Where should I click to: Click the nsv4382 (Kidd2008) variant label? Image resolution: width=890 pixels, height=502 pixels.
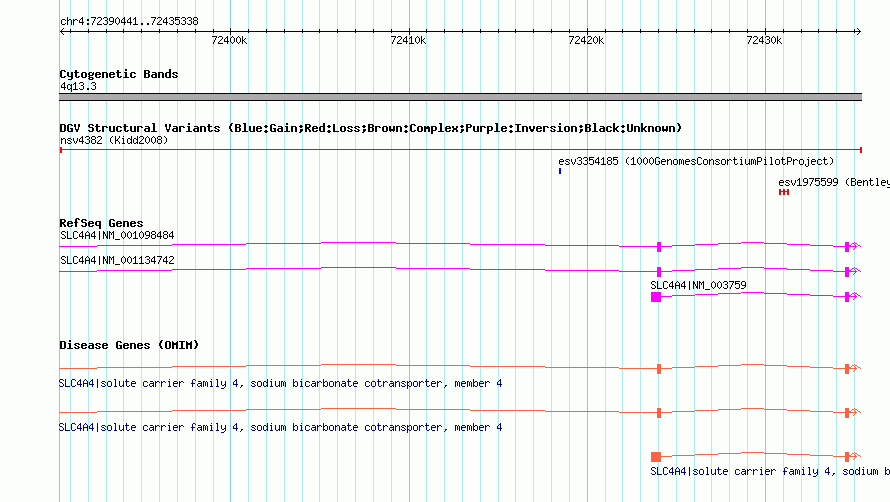click(x=114, y=140)
